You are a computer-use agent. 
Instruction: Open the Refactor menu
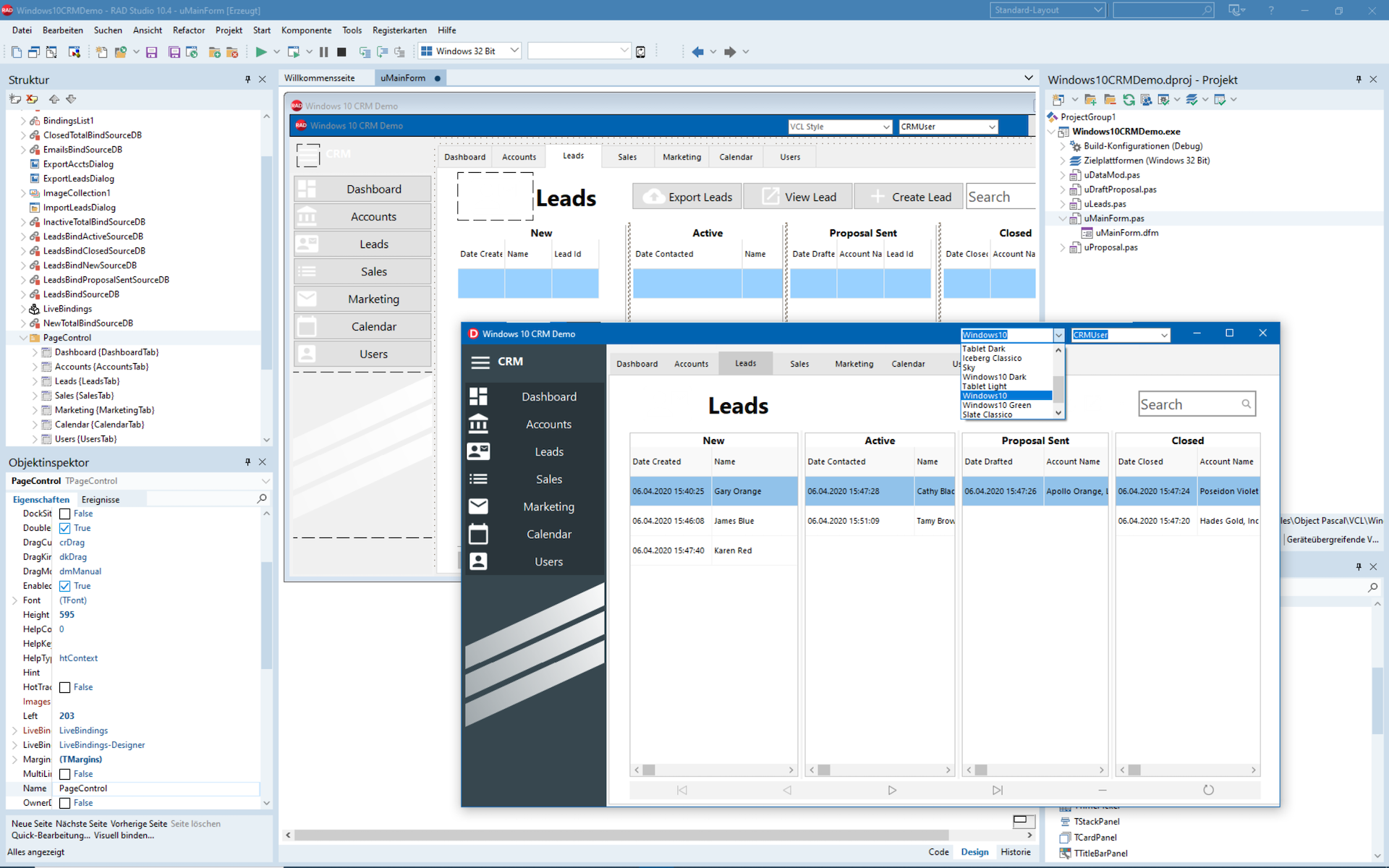(189, 30)
